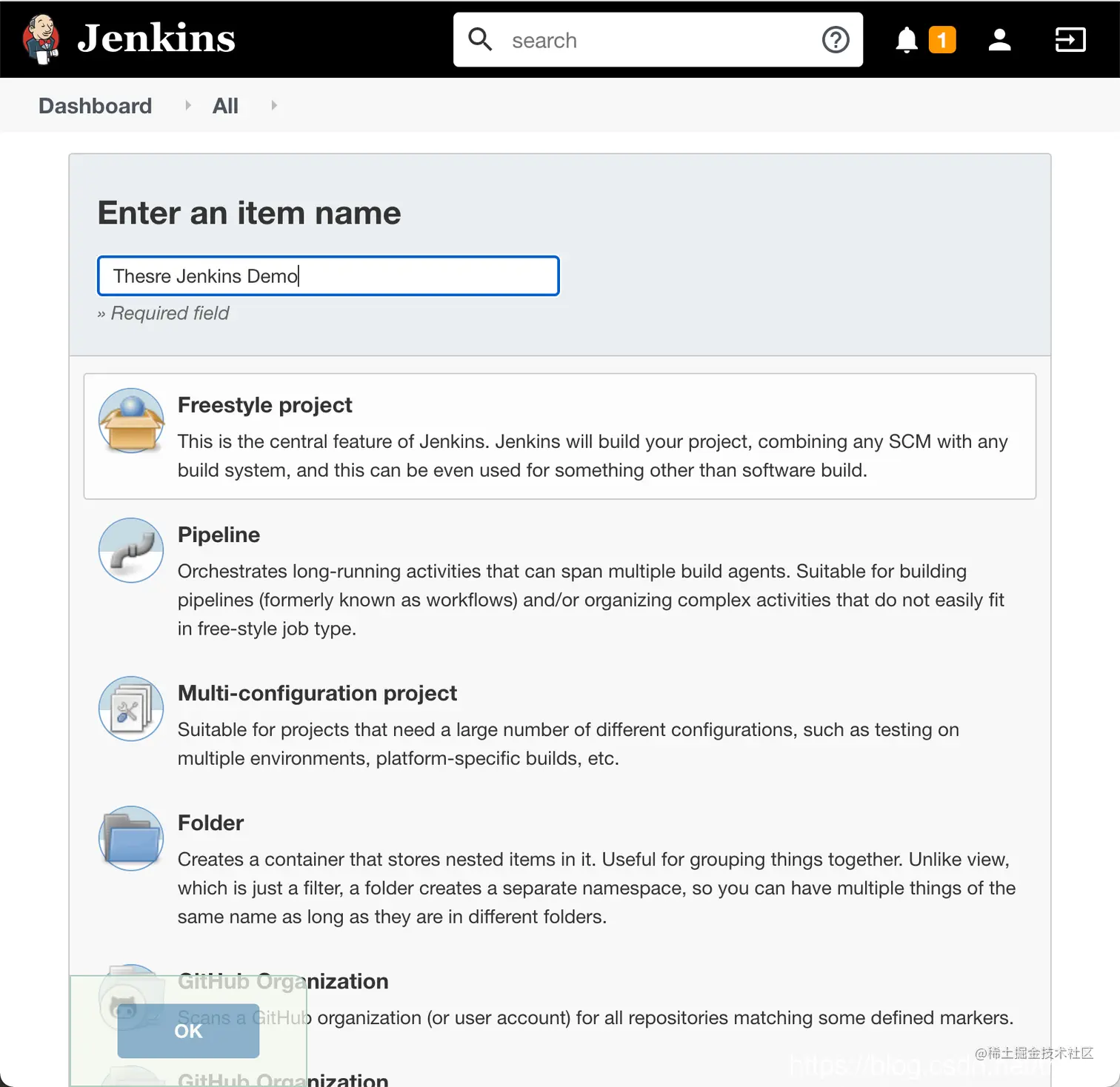The height and width of the screenshot is (1087, 1120).
Task: Go to the Dashboard breadcrumb
Action: [95, 106]
